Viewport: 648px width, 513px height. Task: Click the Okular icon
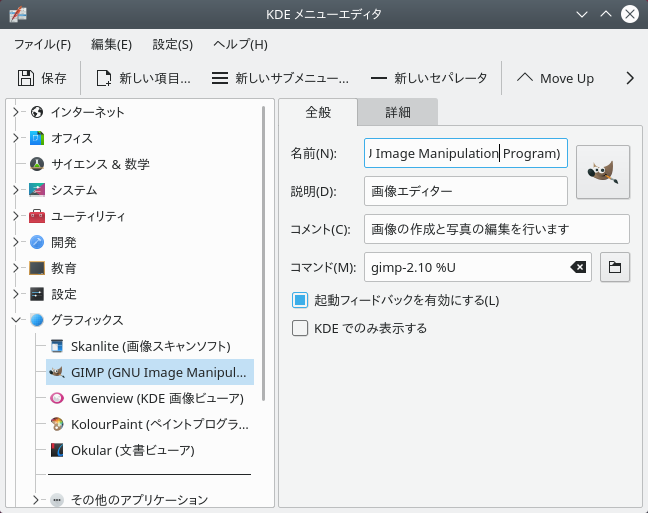(57, 450)
